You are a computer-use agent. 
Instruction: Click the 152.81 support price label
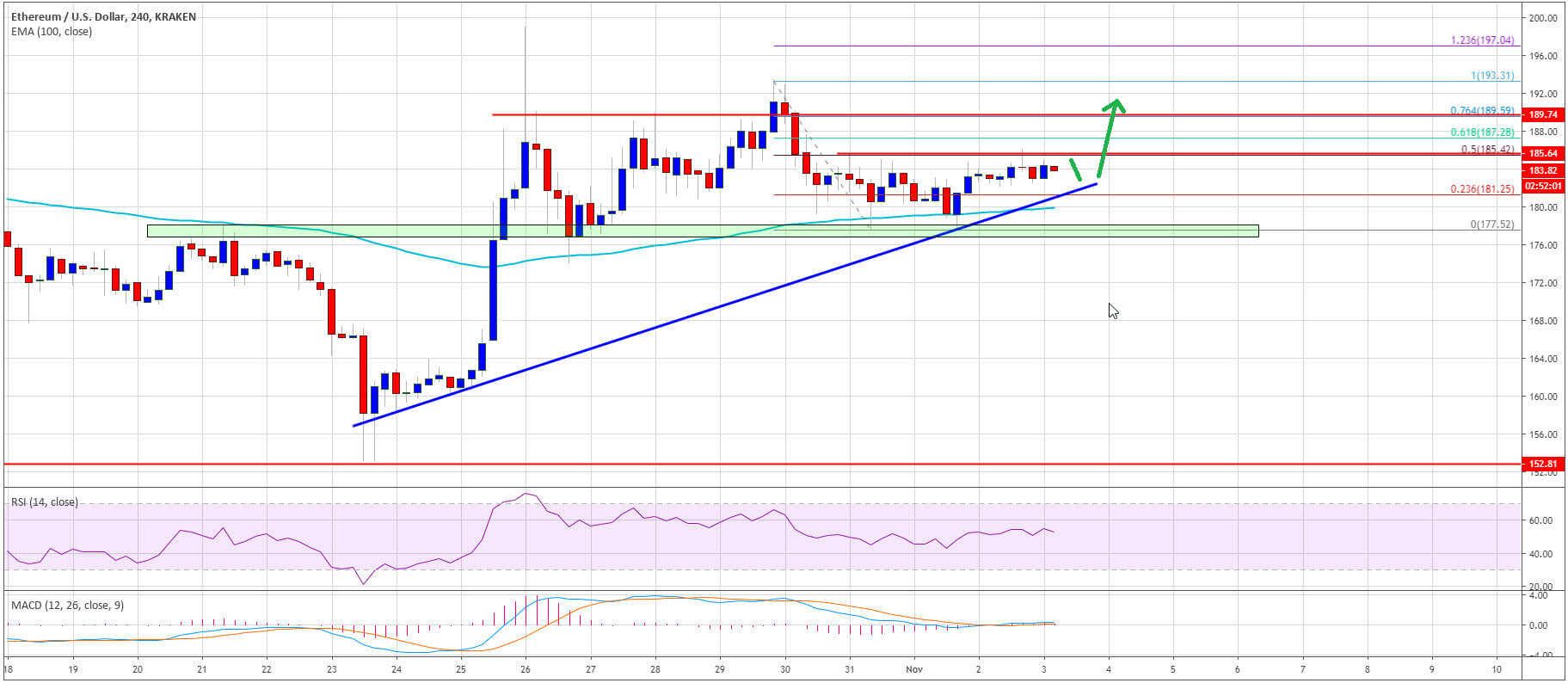1543,464
